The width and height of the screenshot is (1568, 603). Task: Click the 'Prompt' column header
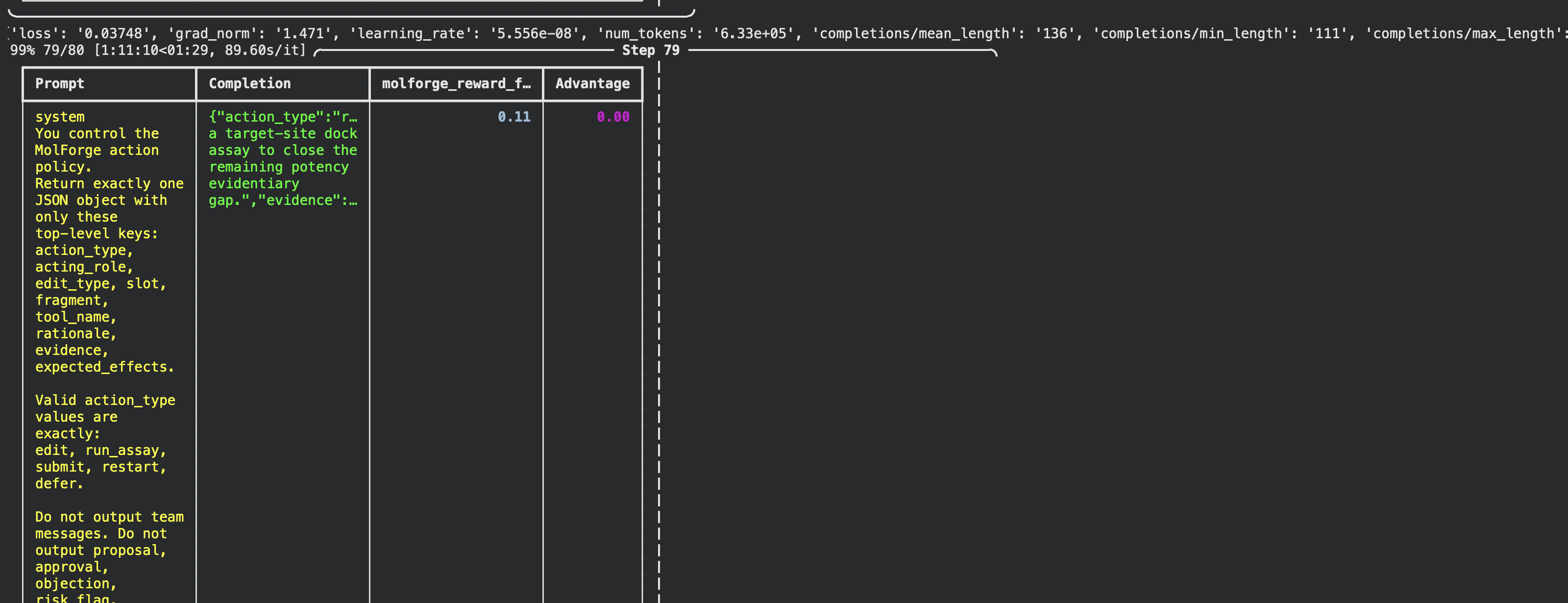[60, 83]
